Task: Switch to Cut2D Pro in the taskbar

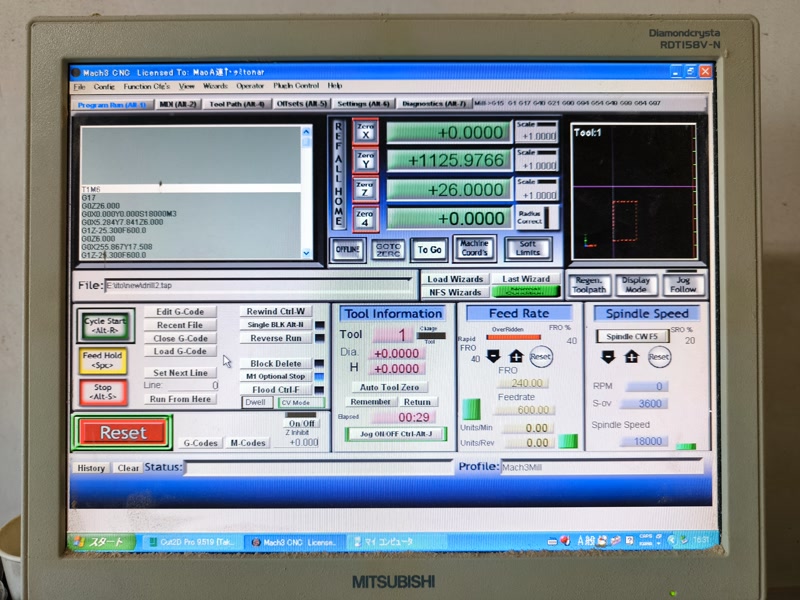Action: pyautogui.click(x=191, y=542)
